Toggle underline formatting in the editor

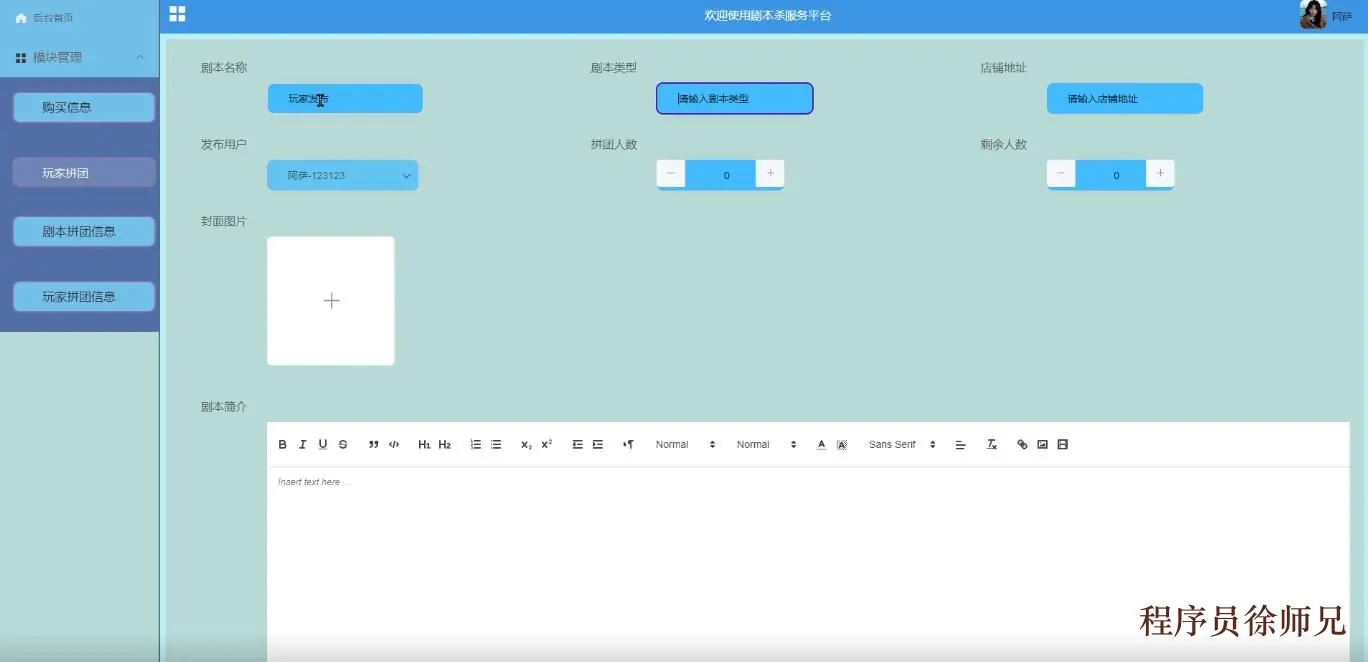tap(323, 444)
